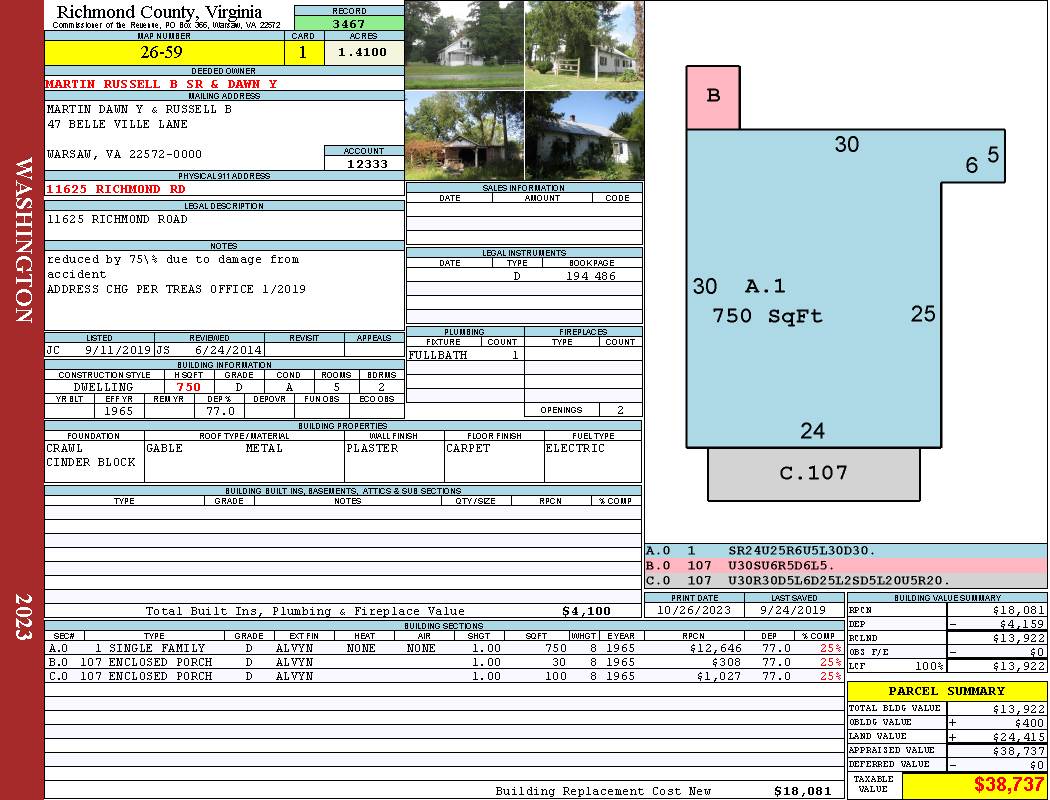Click the EFF YR value 1965

(118, 411)
